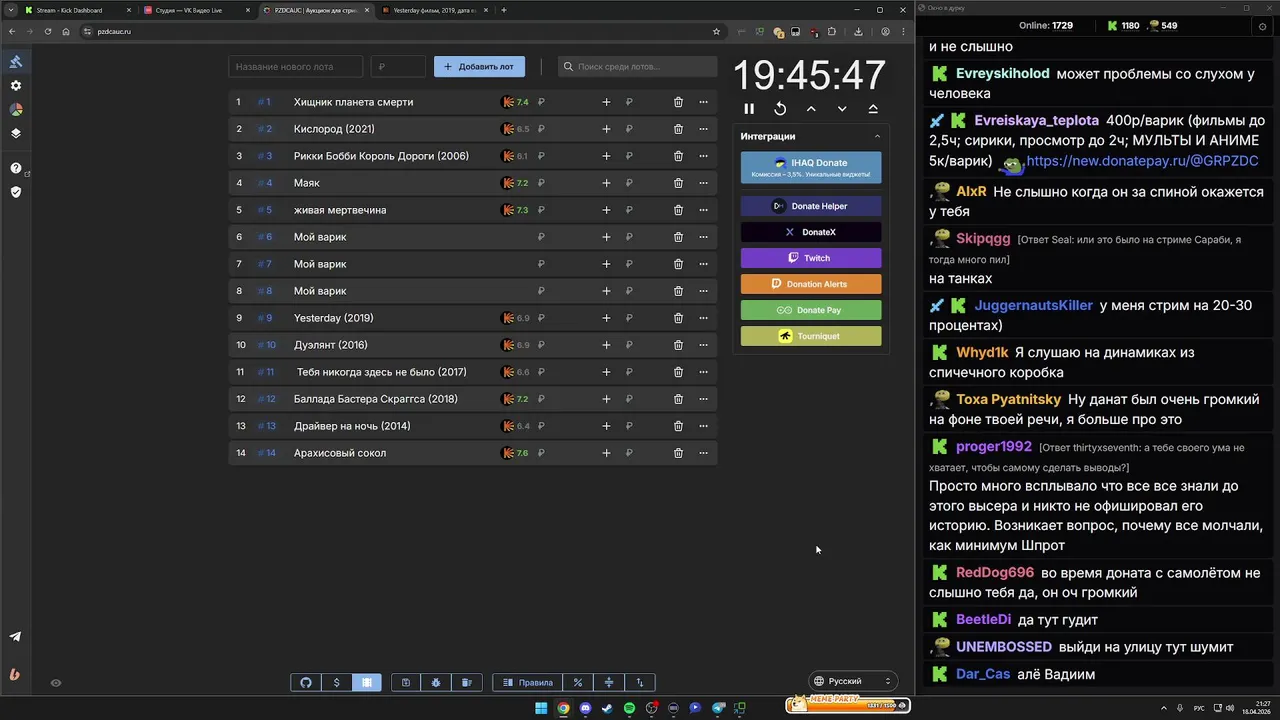Click the dollar sign bottom toolbar button
This screenshot has width=1280, height=720.
(x=337, y=682)
